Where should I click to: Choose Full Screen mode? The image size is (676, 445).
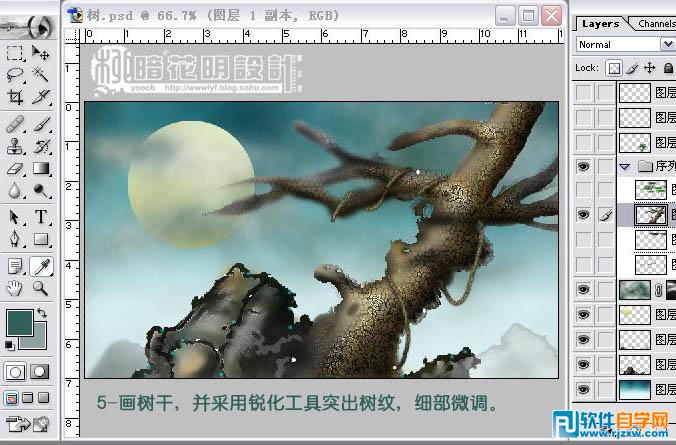tap(44, 398)
